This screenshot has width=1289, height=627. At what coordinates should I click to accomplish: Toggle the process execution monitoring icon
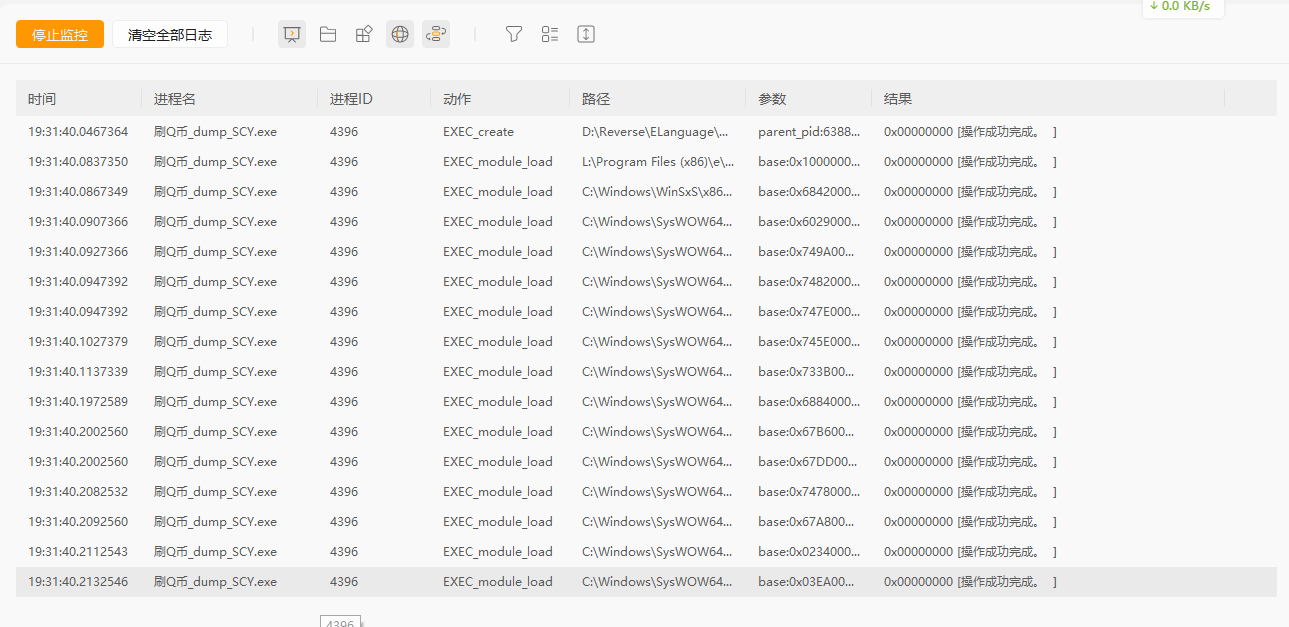point(291,35)
